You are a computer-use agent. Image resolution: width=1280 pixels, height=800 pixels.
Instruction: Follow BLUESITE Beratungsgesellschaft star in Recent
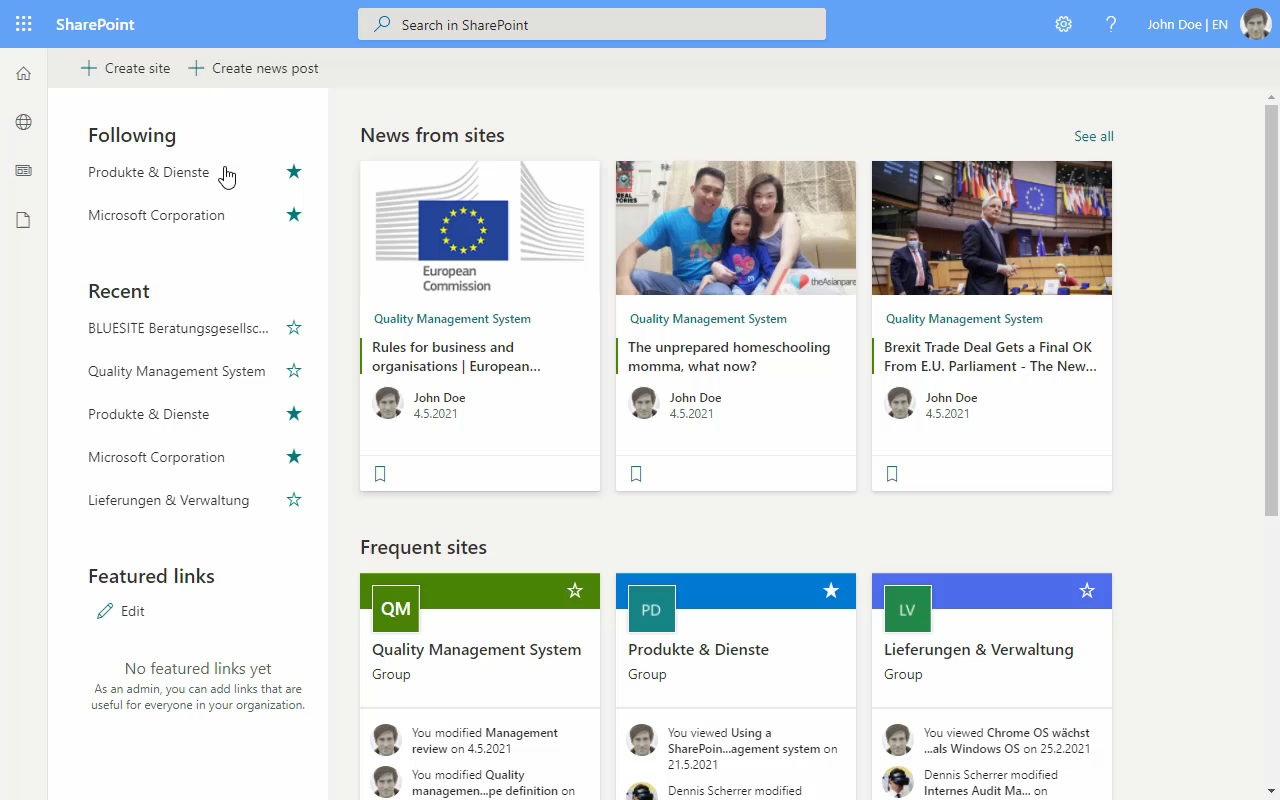(x=294, y=328)
